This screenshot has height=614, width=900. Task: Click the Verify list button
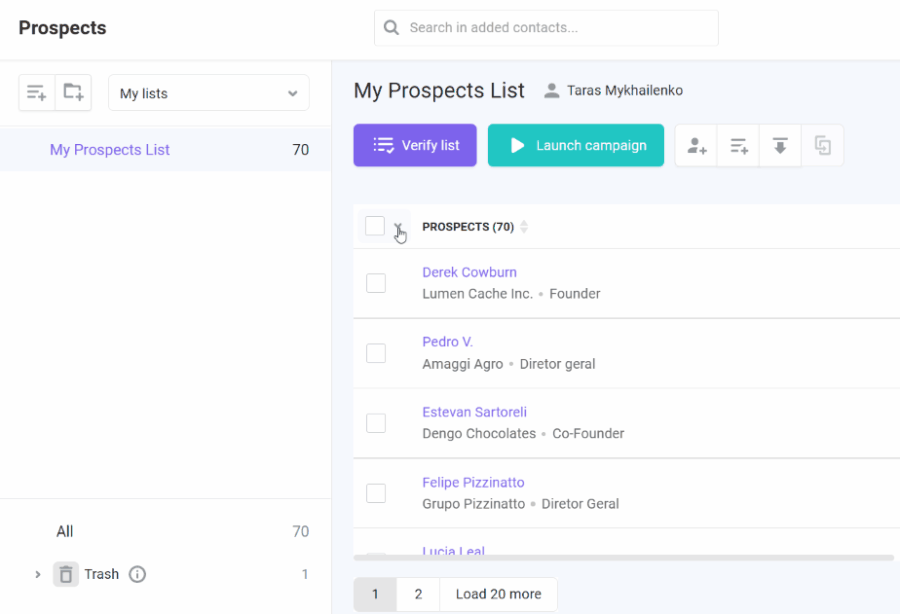pyautogui.click(x=415, y=145)
